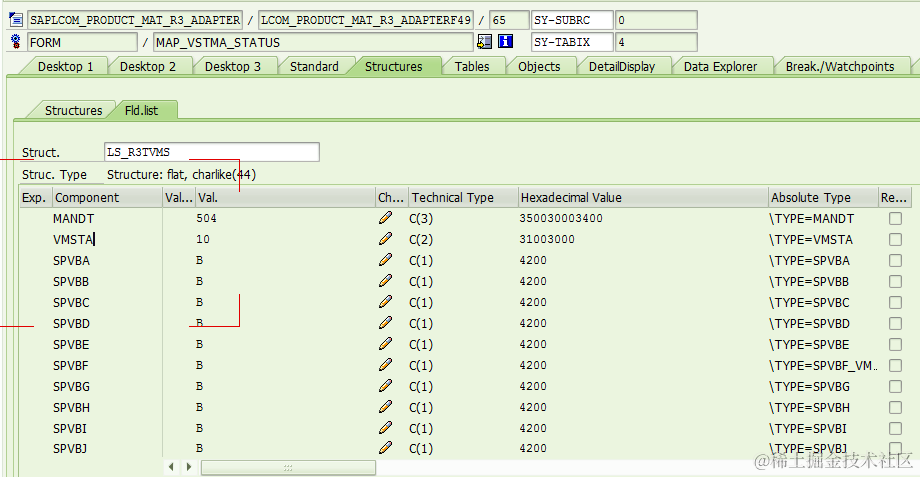This screenshot has width=920, height=477.
Task: Tick the Re... checkbox for SPVBB
Action: click(x=895, y=282)
